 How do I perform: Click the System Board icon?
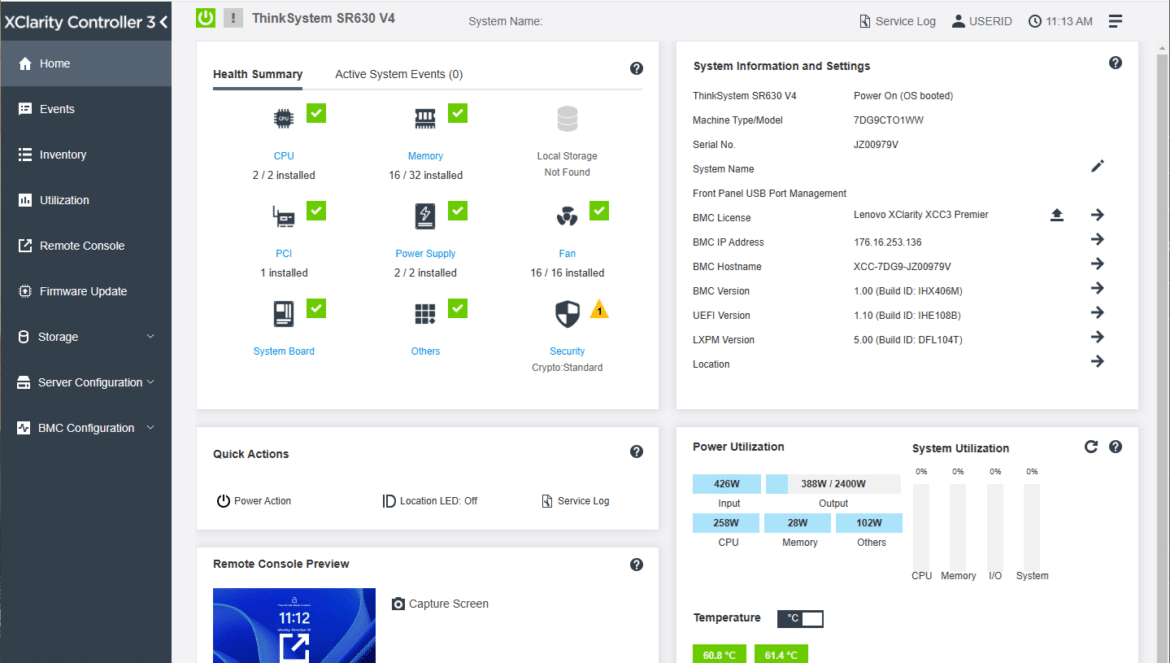coord(284,314)
